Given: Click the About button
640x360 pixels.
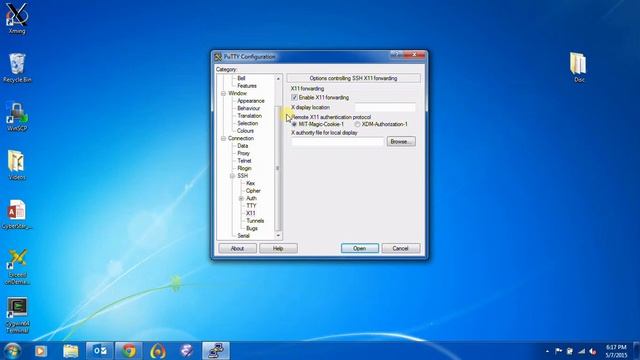Looking at the screenshot, I should coord(237,248).
